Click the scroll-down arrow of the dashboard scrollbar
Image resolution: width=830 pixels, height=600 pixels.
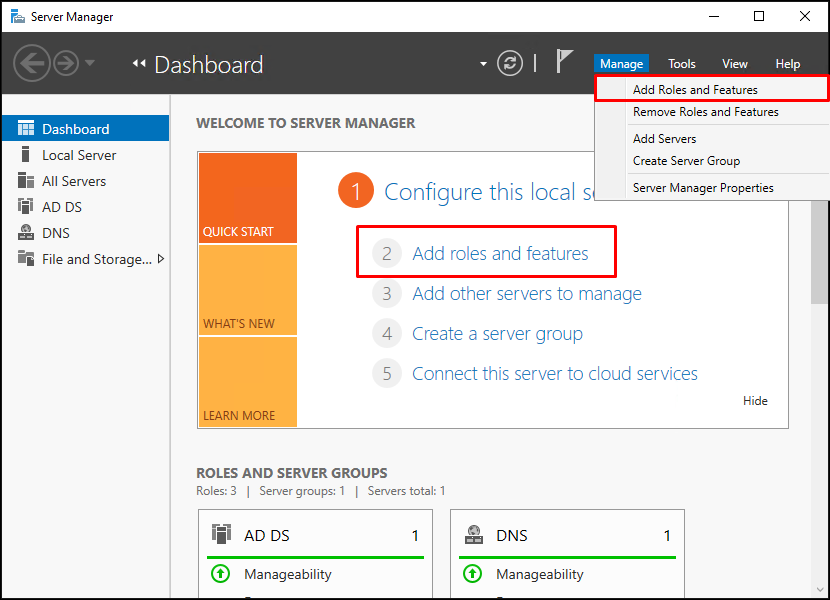pyautogui.click(x=820, y=589)
